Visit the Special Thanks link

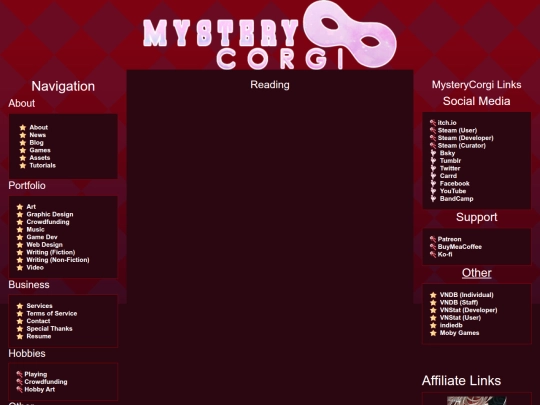49,329
